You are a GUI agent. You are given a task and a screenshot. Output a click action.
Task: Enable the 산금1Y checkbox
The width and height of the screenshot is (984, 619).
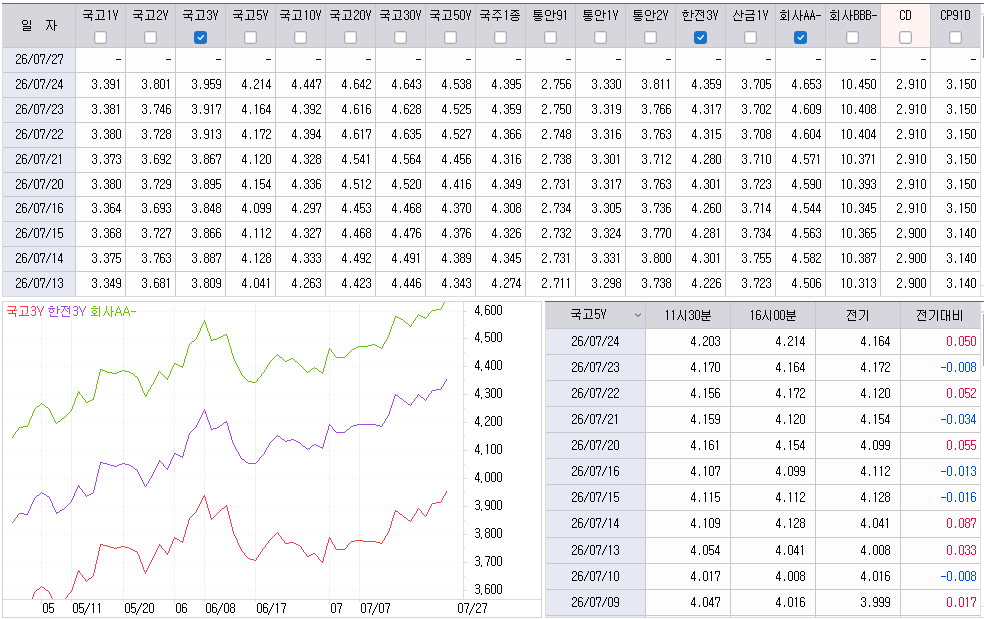click(751, 38)
